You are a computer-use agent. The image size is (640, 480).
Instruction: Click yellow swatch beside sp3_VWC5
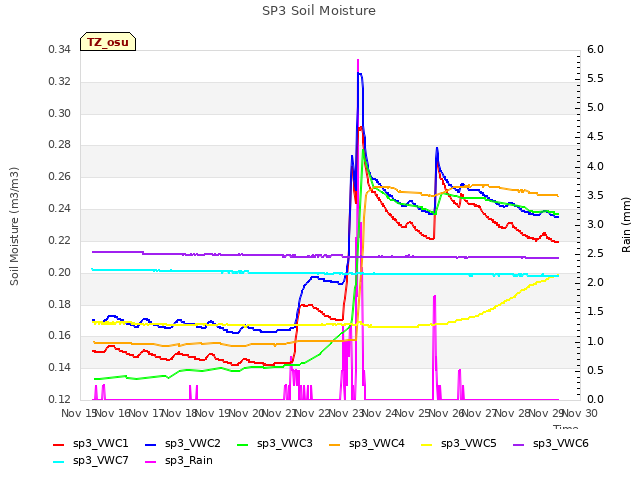(427, 444)
